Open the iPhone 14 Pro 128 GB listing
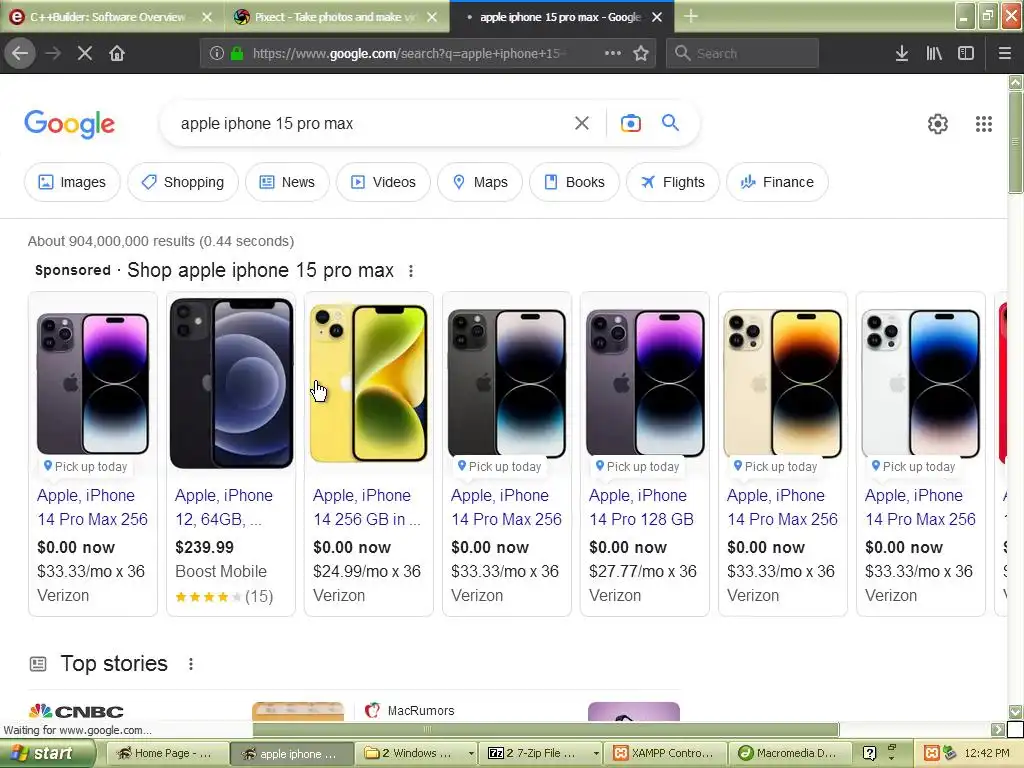Image resolution: width=1024 pixels, height=768 pixels. pos(641,507)
